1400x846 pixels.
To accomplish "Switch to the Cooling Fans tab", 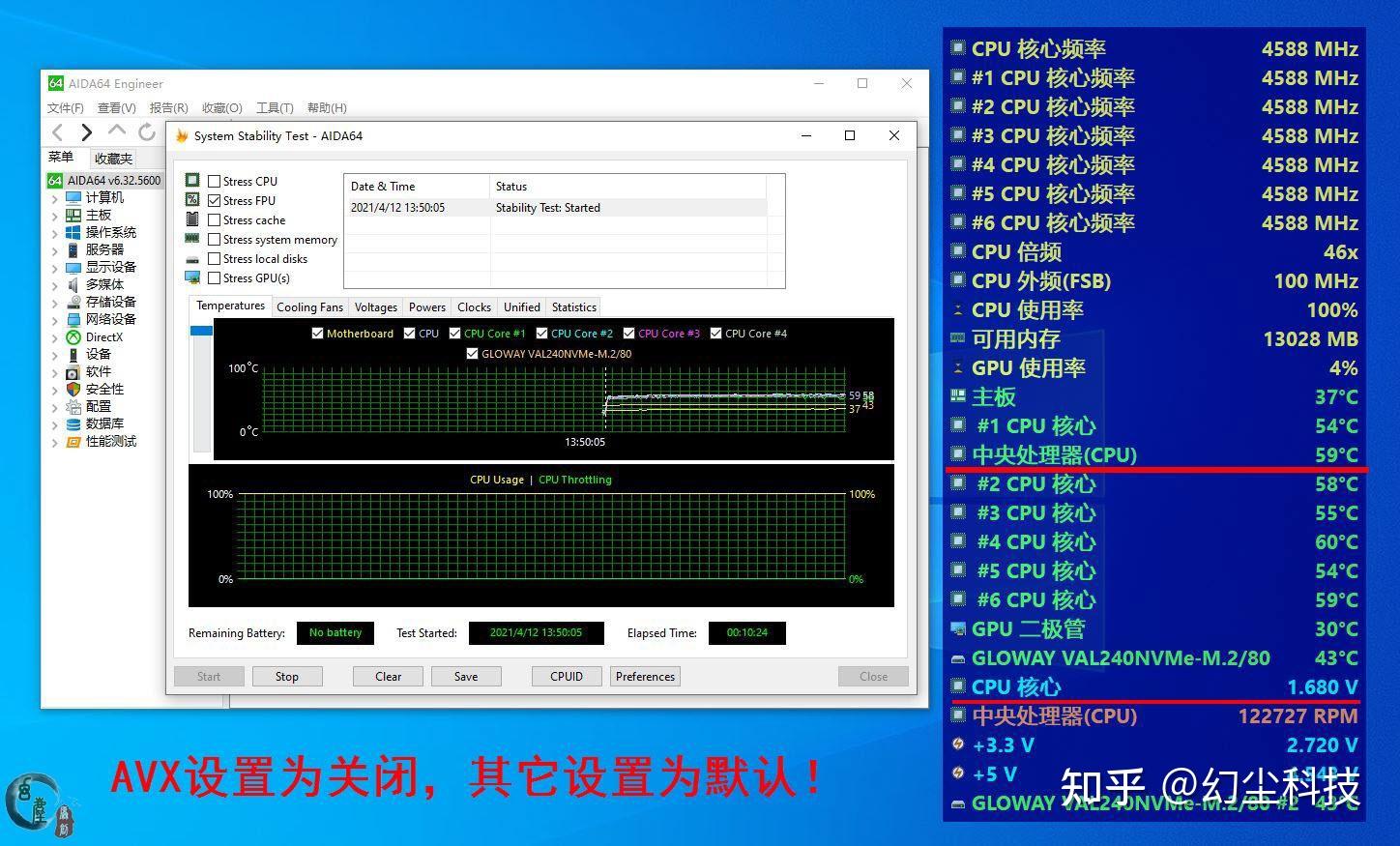I will point(309,307).
